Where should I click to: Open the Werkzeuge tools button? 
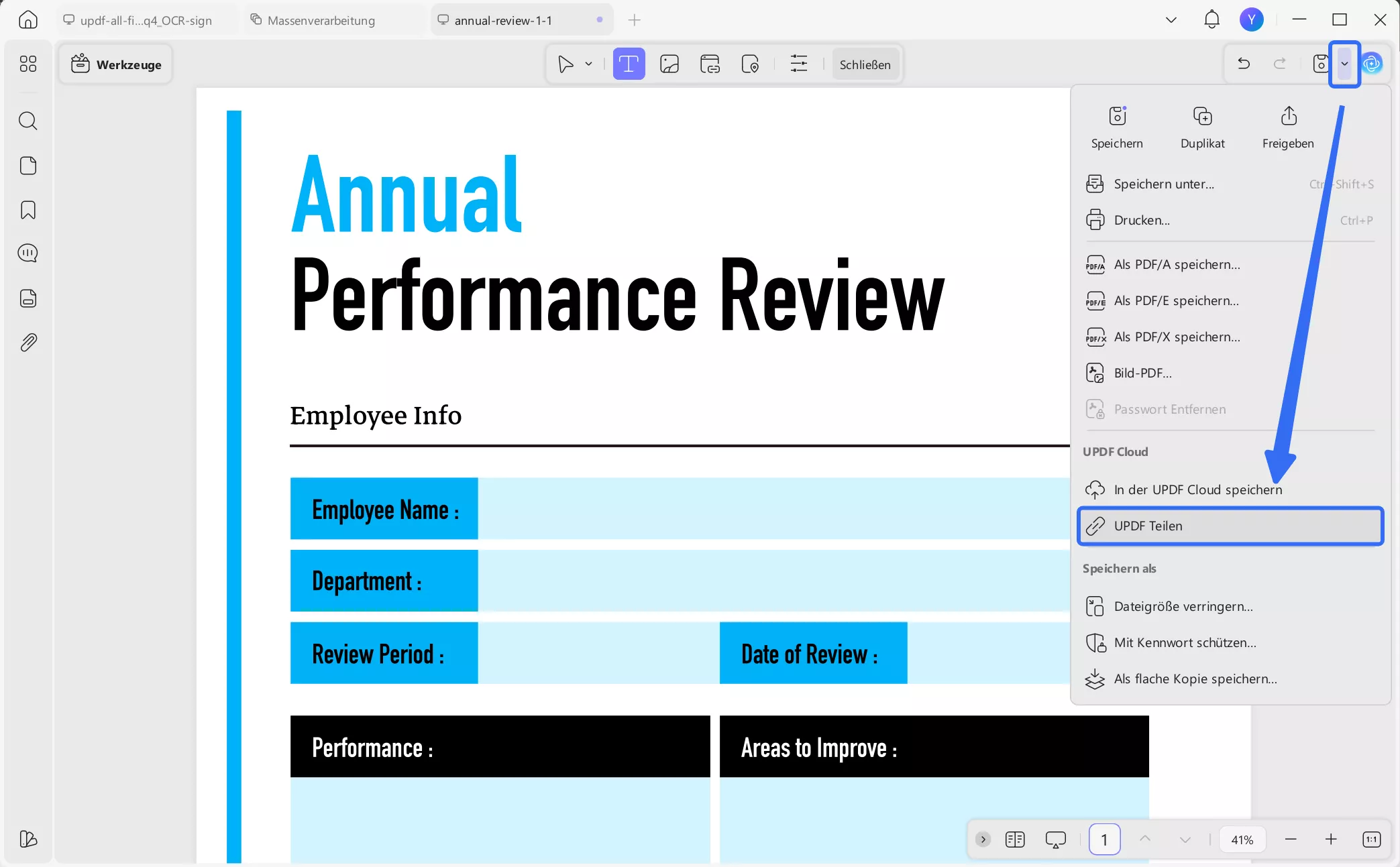pyautogui.click(x=116, y=64)
